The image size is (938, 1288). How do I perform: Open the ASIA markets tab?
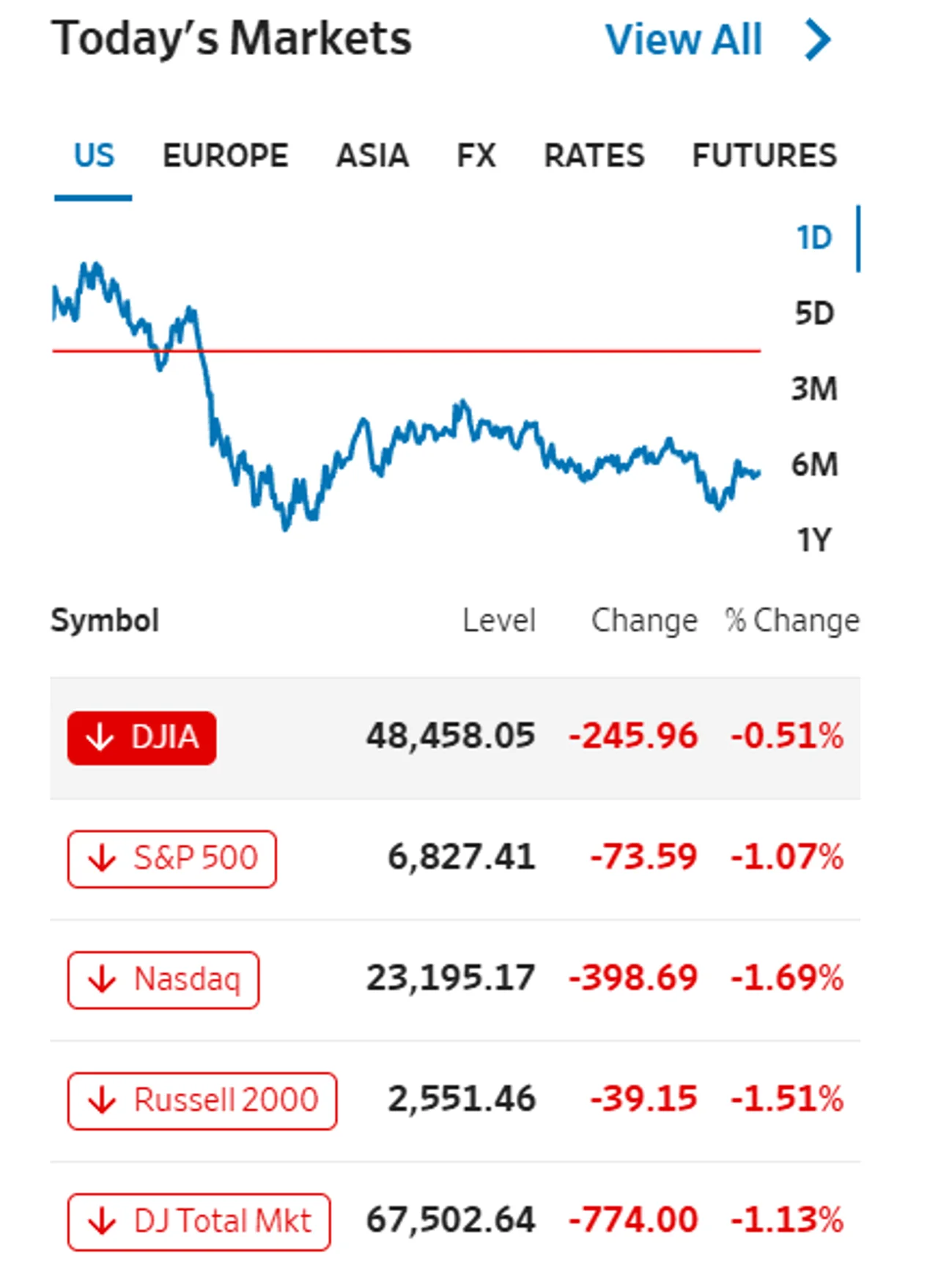[x=372, y=155]
